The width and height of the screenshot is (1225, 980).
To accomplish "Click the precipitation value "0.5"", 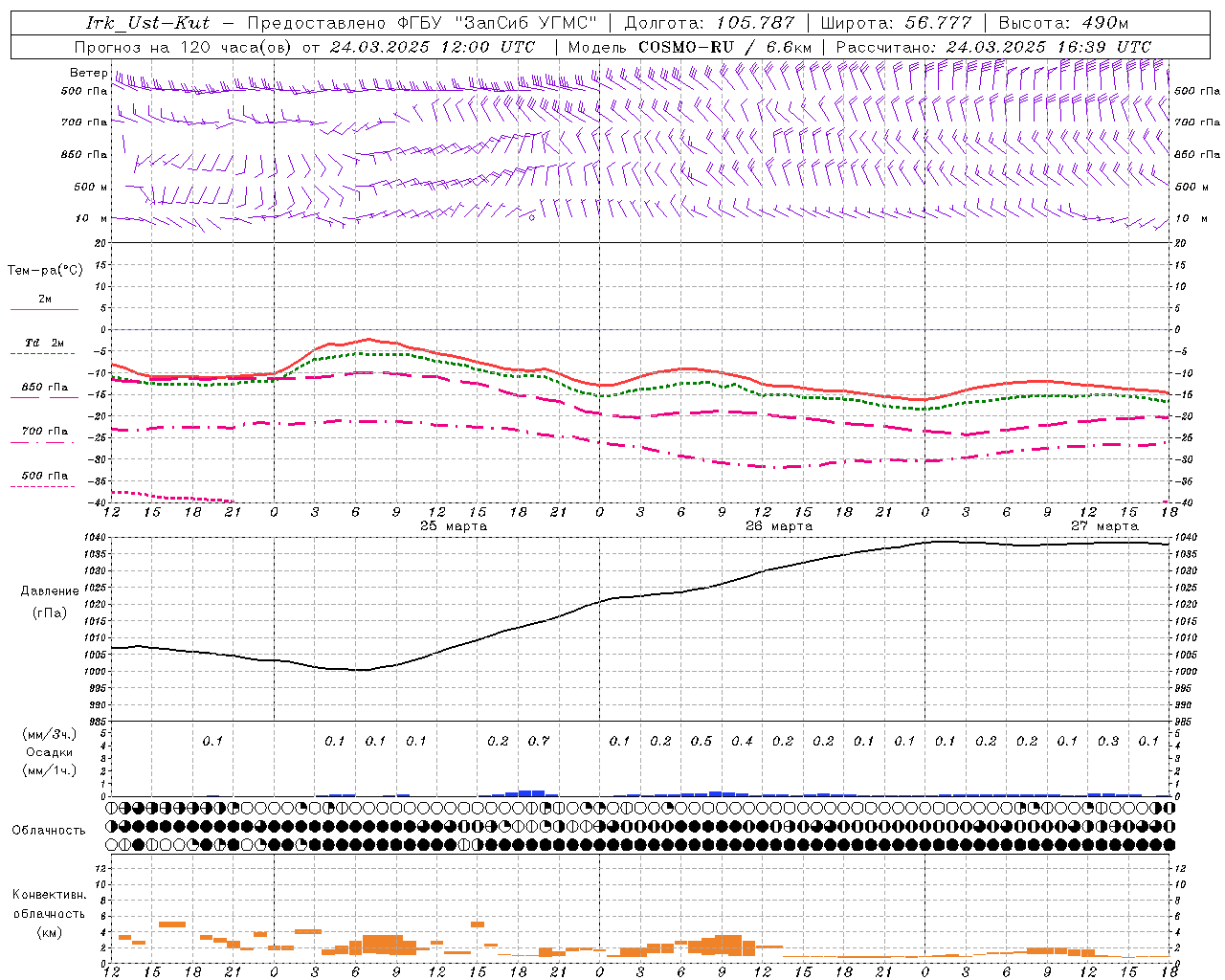I will click(x=702, y=742).
